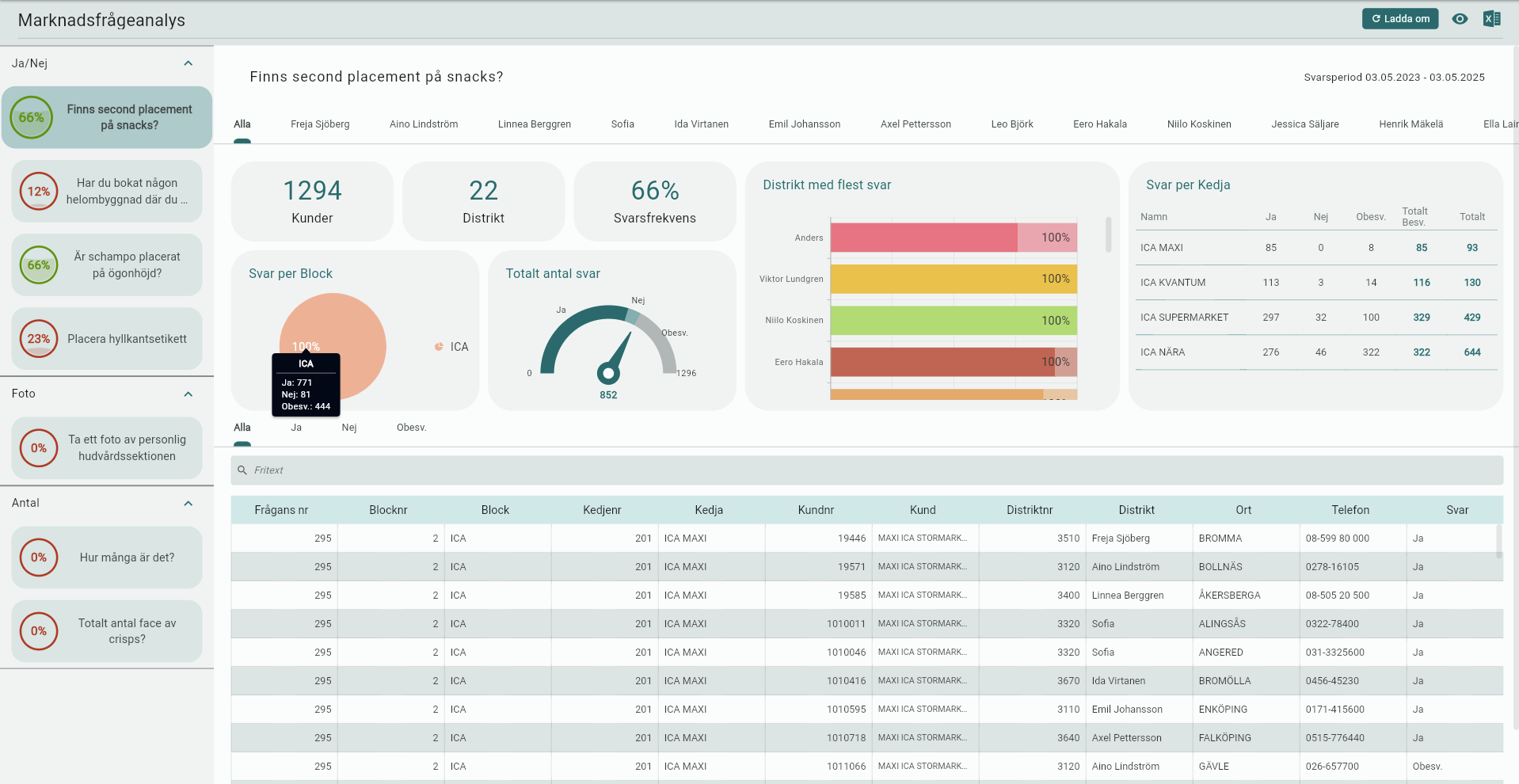Screen dimensions: 1519x784
Task: Open Hur många är det? question
Action: tap(107, 558)
